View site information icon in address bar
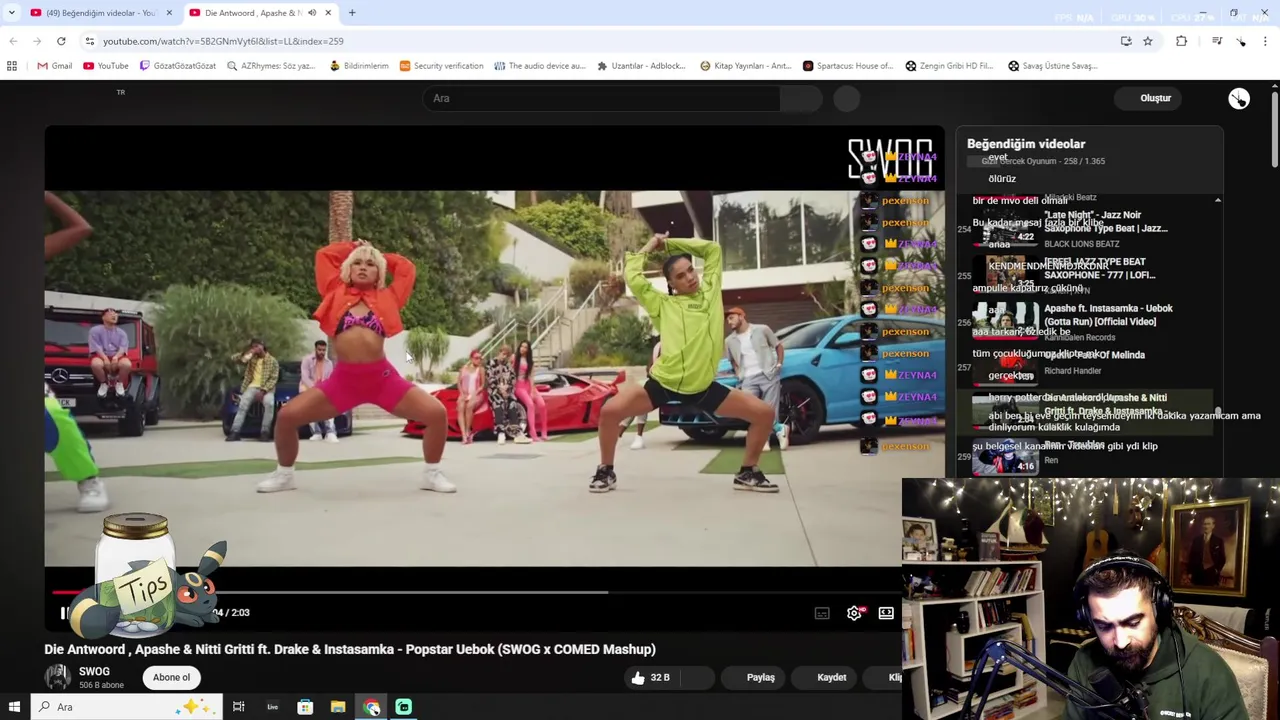This screenshot has width=1280, height=720. [90, 41]
